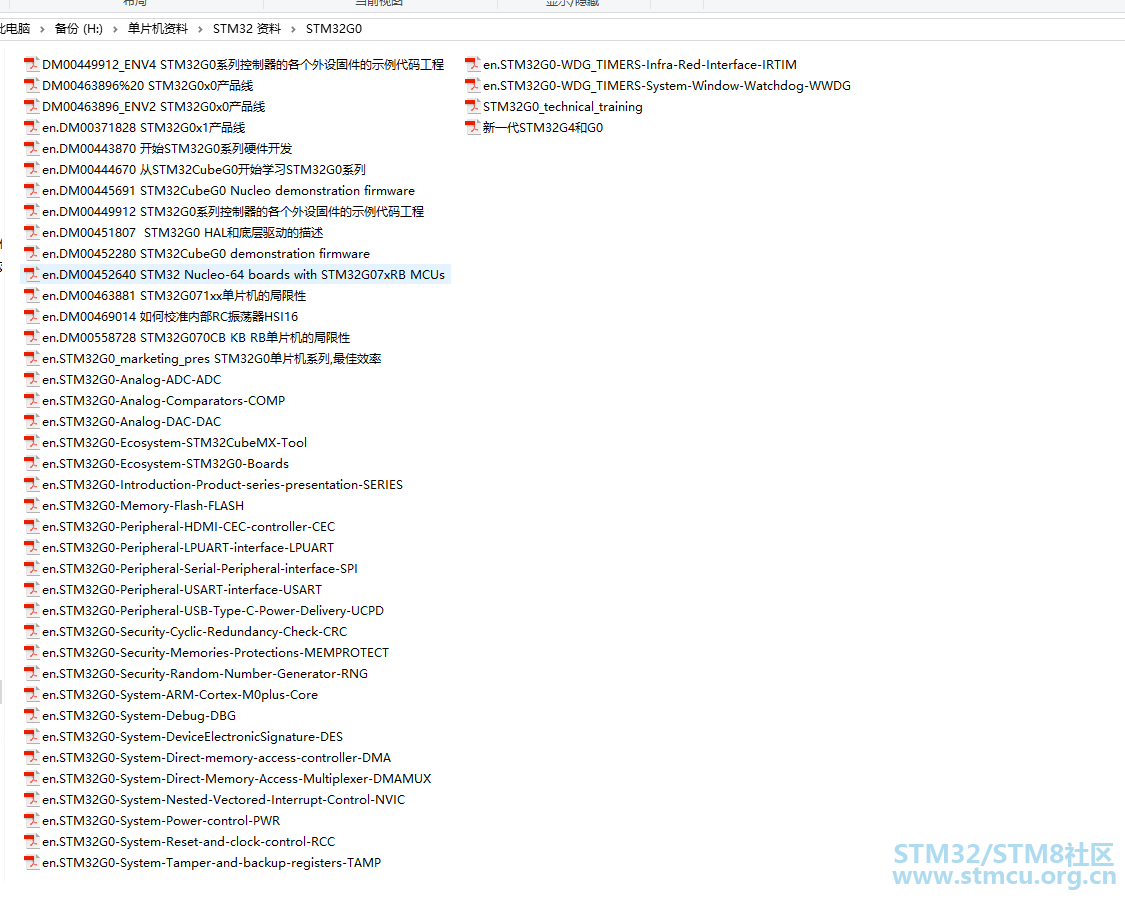
Task: Click PDF icon of en.DM00371828 STM32G0x1 file
Action: point(31,128)
